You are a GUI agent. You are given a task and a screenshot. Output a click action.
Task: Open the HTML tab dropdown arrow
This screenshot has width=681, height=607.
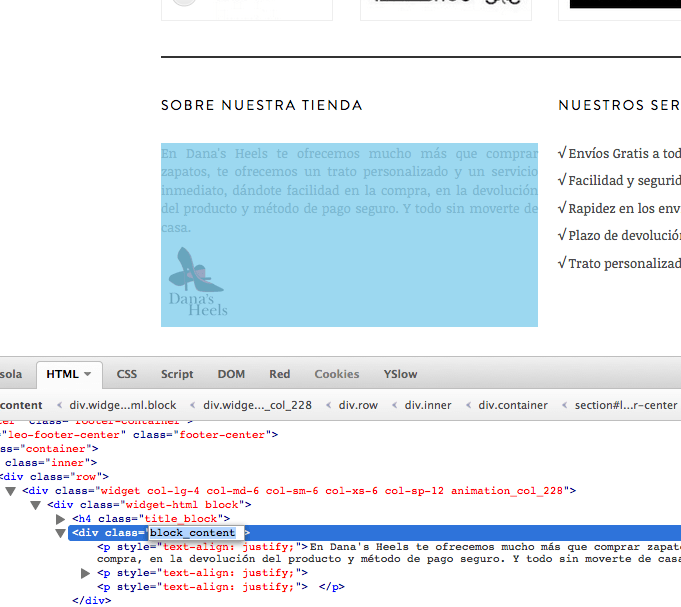click(88, 374)
